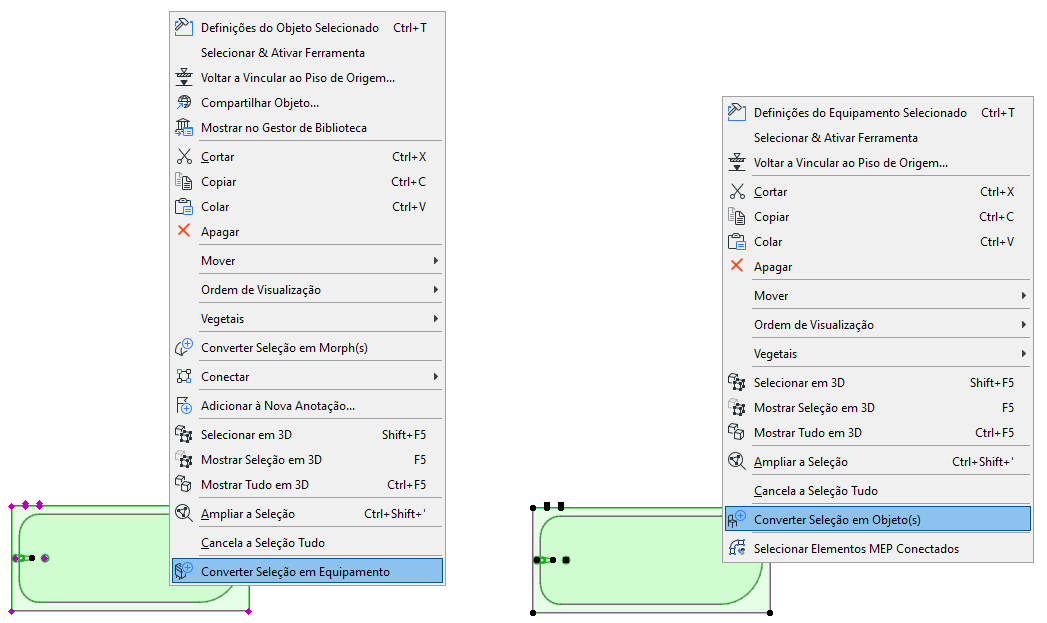Click the Ctrl+T shortcut text in the left menu

[409, 27]
